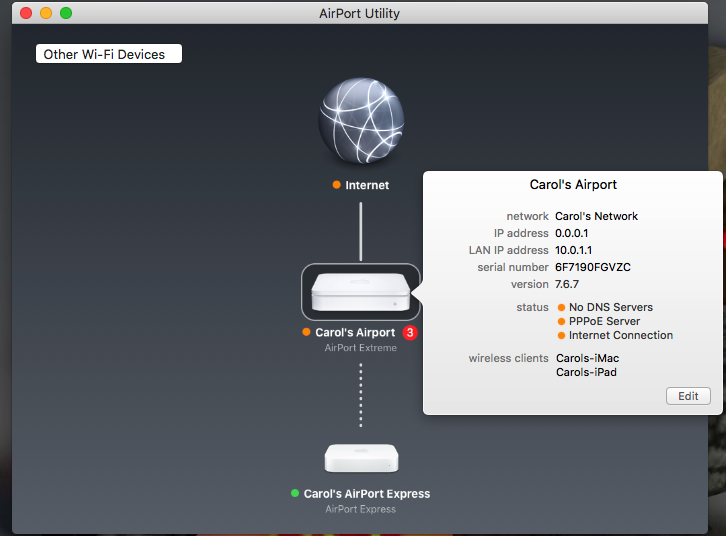726x536 pixels.
Task: Click the Internet Connection status entry
Action: click(620, 335)
